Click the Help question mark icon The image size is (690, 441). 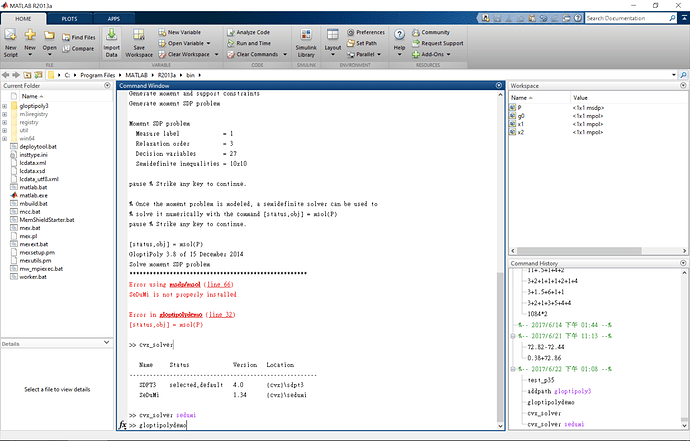pos(399,34)
